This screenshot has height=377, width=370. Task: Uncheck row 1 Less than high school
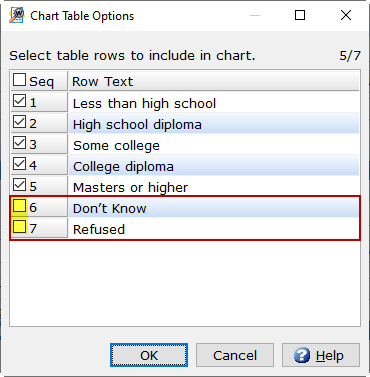[x=19, y=101]
